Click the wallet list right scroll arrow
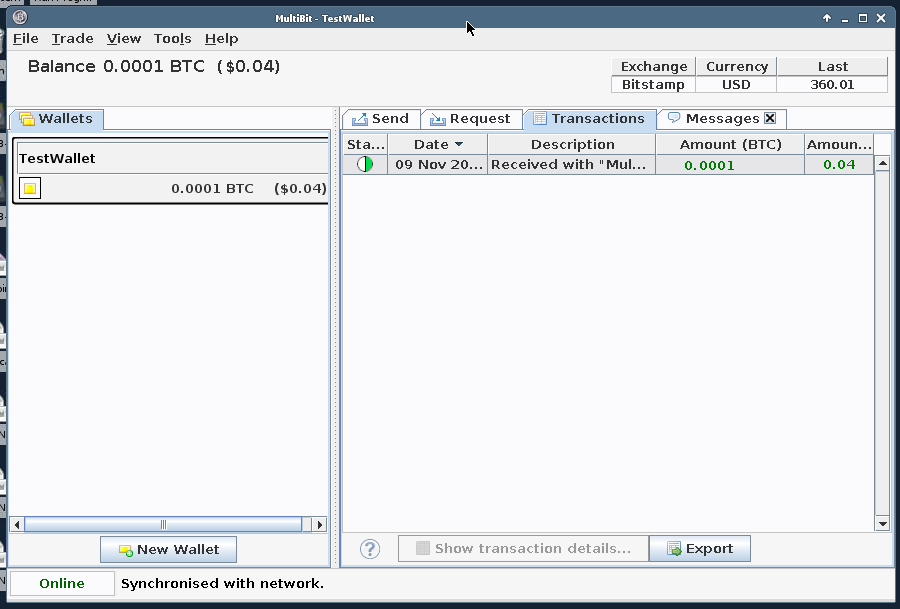Image resolution: width=900 pixels, height=609 pixels. 320,524
